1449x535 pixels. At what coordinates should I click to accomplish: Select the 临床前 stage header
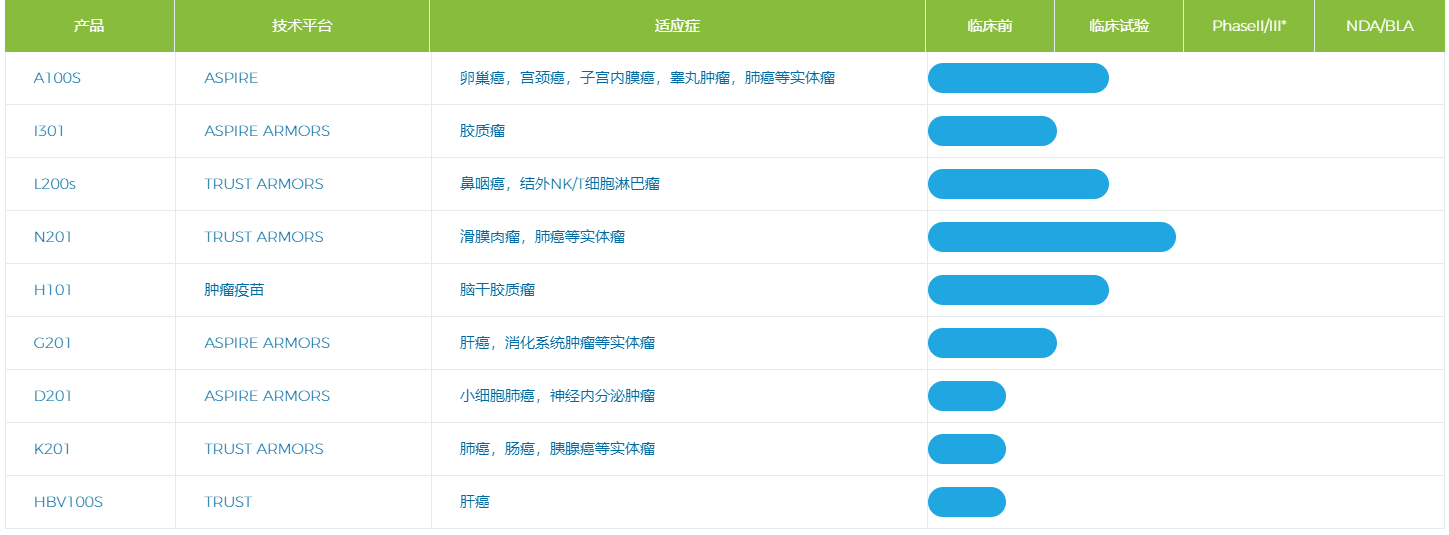coord(990,26)
